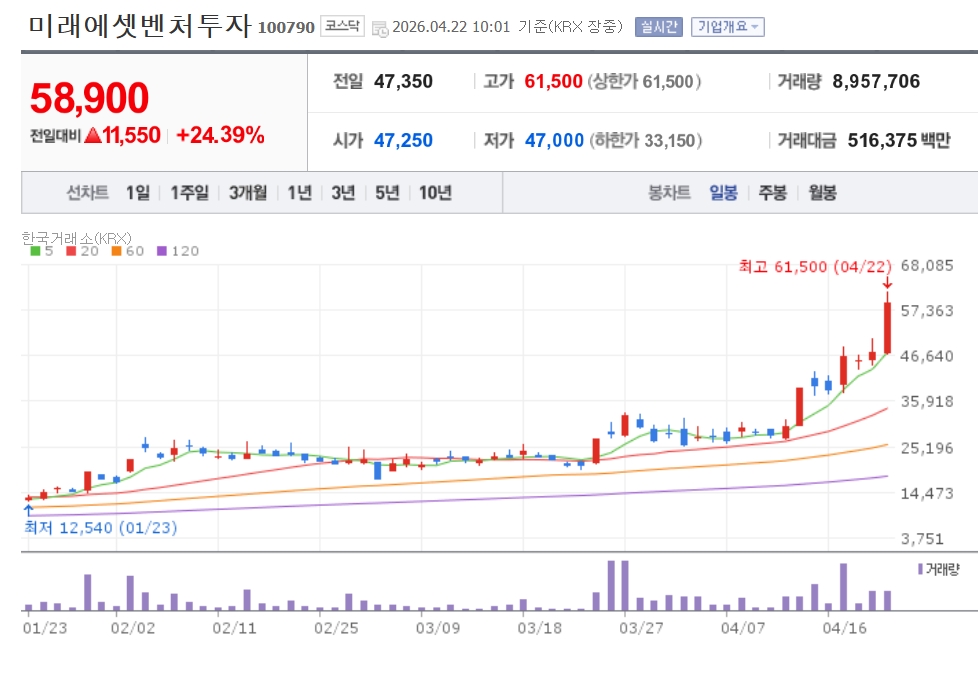Switch to 주봉 weekly candle chart
978x677 pixels.
[773, 193]
